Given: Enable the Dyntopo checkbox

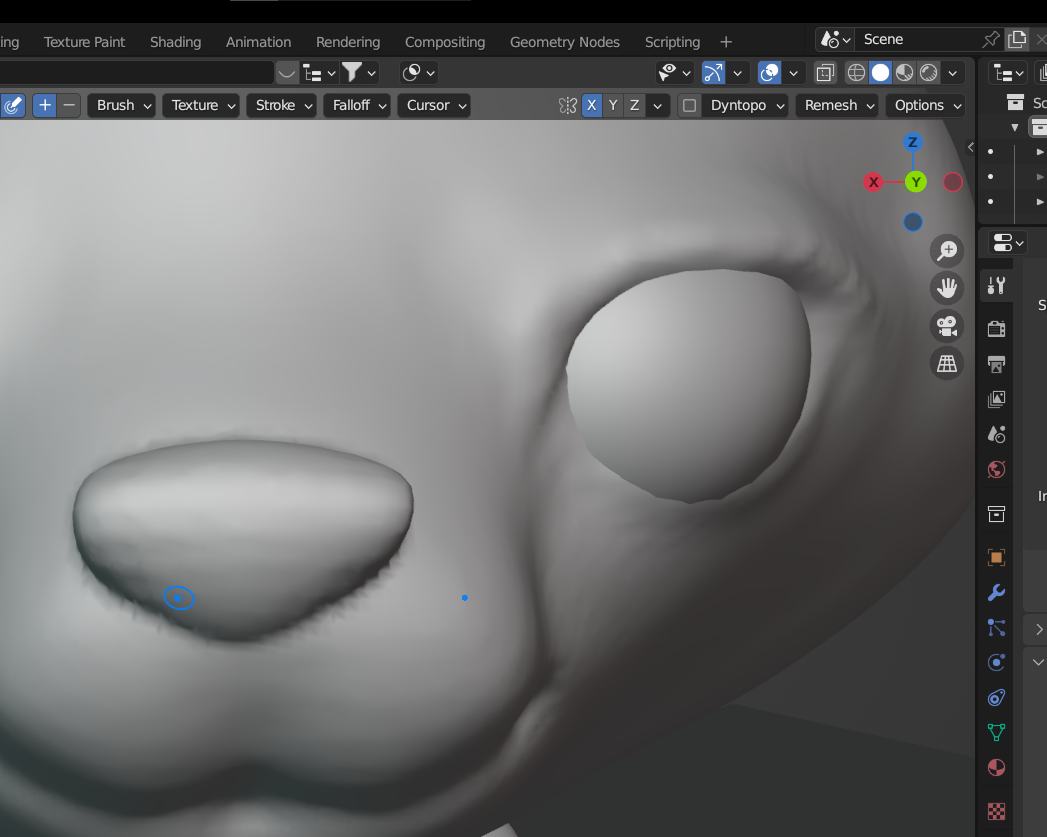Looking at the screenshot, I should 689,105.
